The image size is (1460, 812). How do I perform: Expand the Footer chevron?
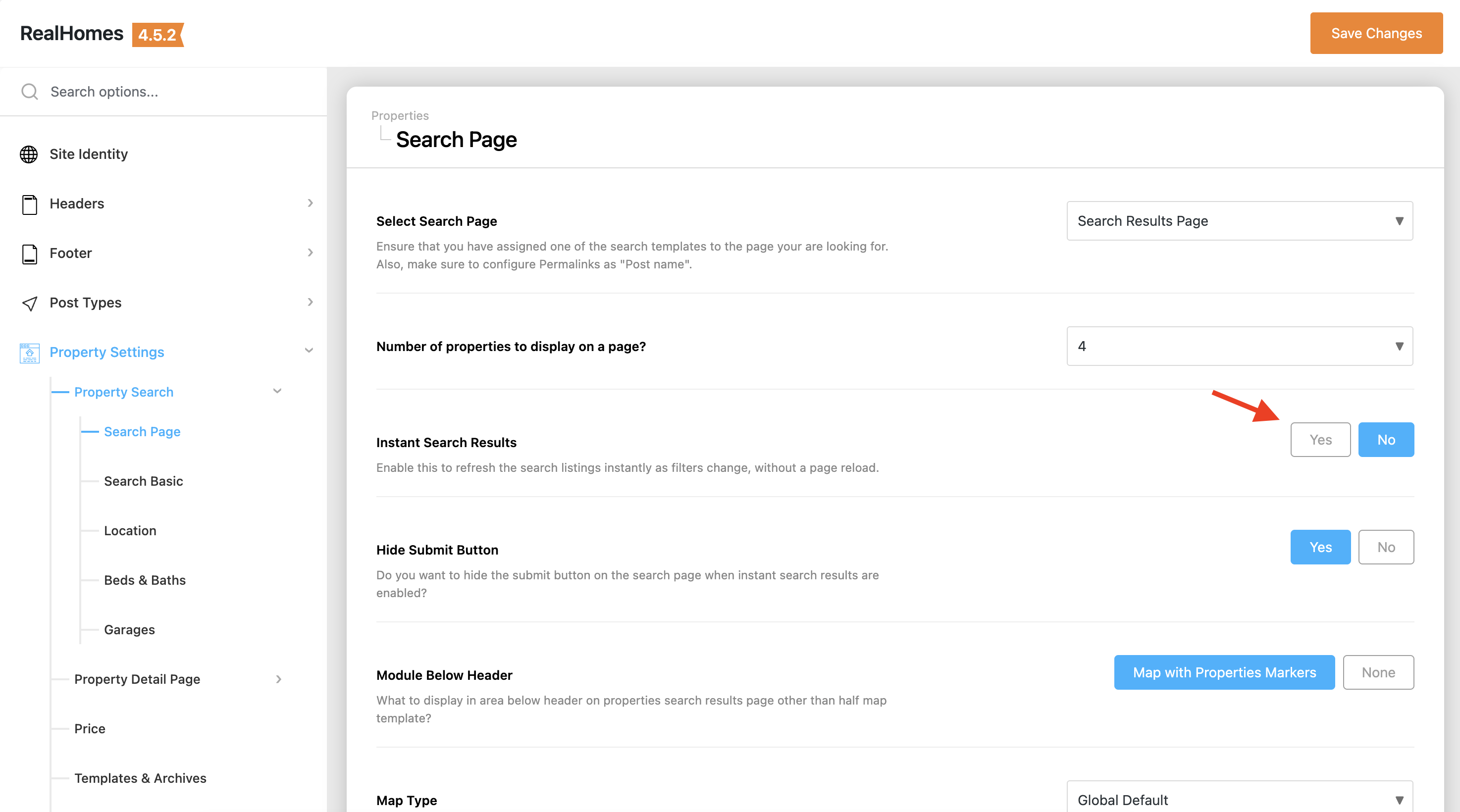tap(310, 252)
